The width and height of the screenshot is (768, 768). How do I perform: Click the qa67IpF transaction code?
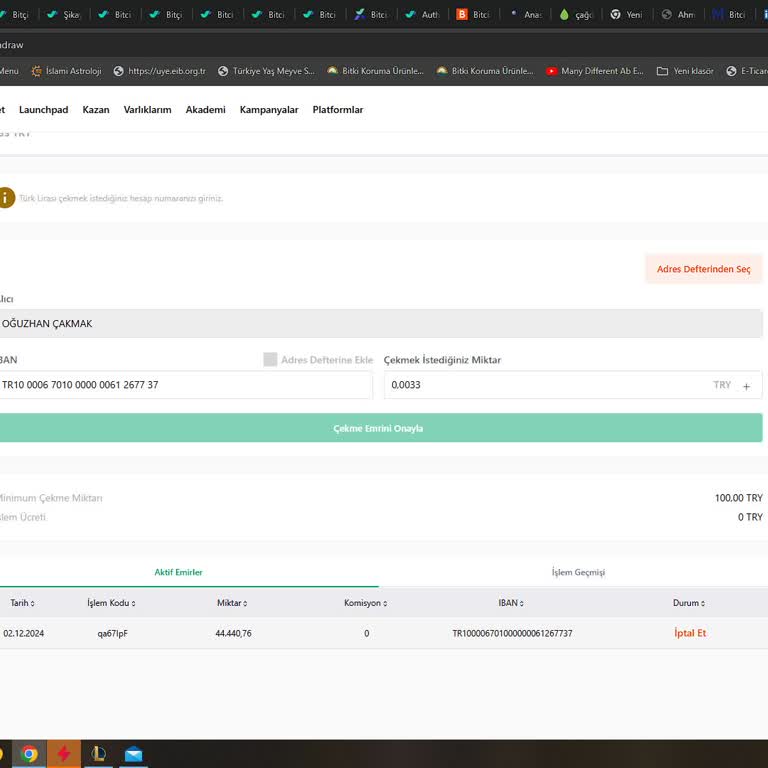click(x=113, y=633)
